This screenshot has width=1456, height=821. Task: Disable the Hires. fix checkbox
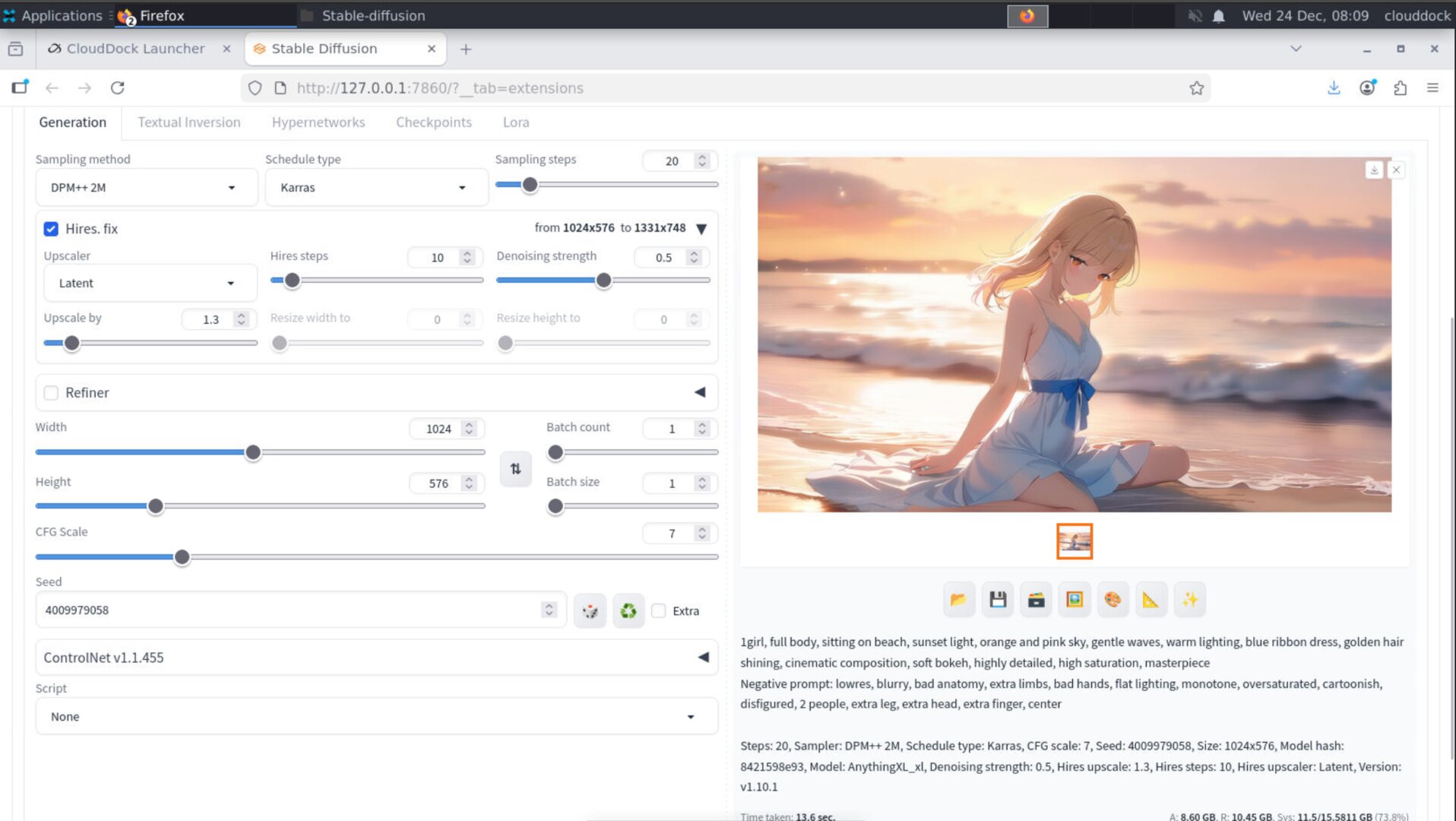pyautogui.click(x=51, y=229)
